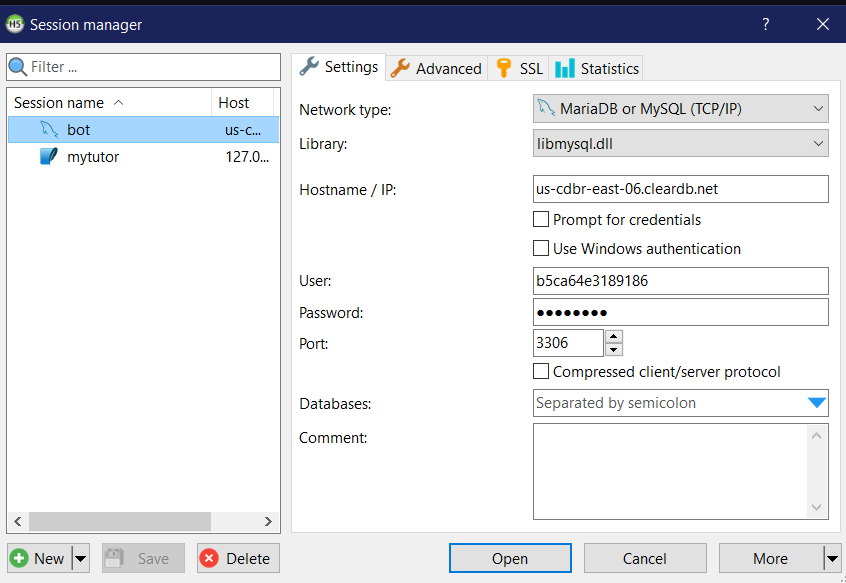The width and height of the screenshot is (846, 583).
Task: Switch to the Statistics tab
Action: pos(596,68)
